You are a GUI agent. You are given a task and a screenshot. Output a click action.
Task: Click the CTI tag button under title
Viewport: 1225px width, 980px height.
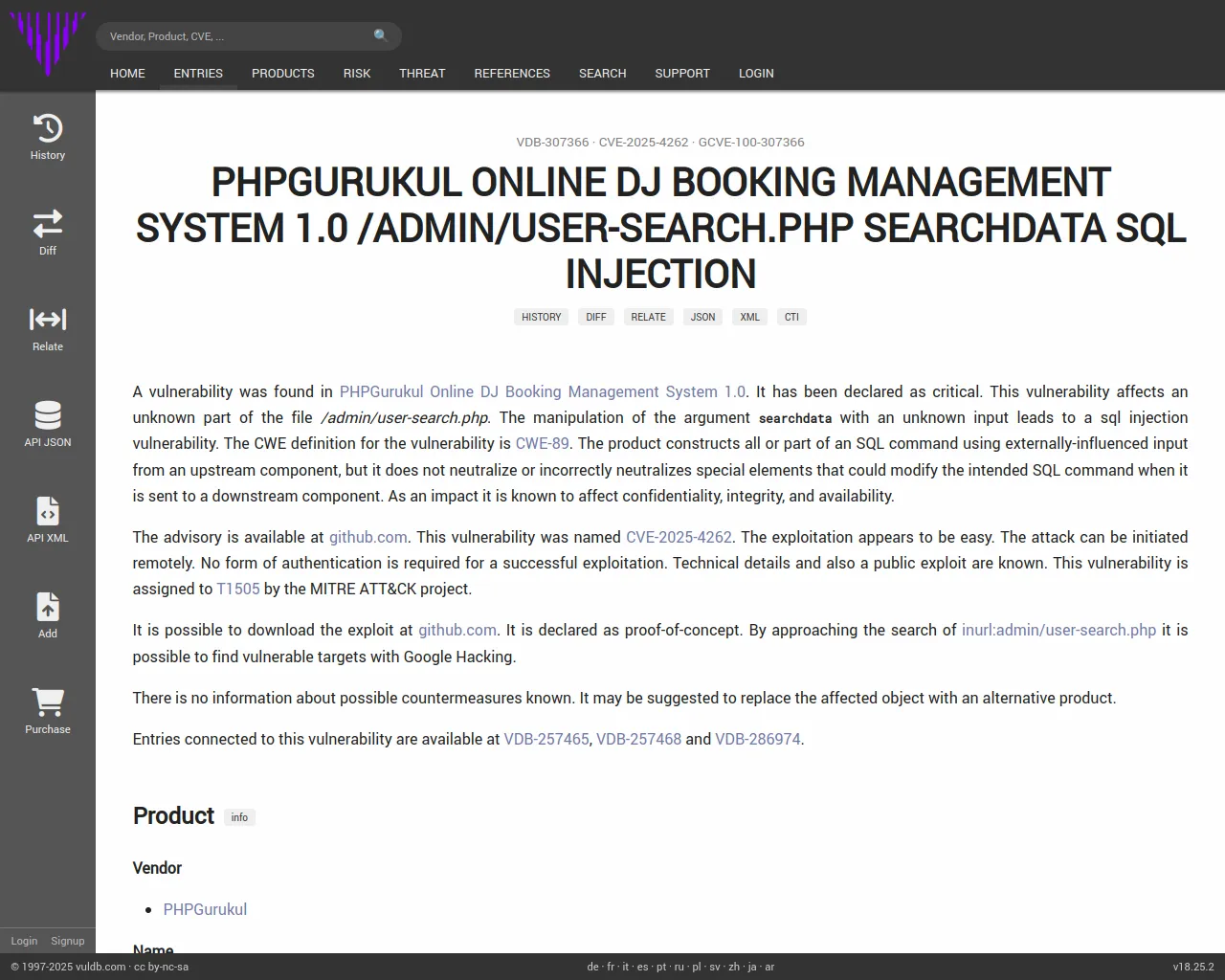[x=791, y=317]
